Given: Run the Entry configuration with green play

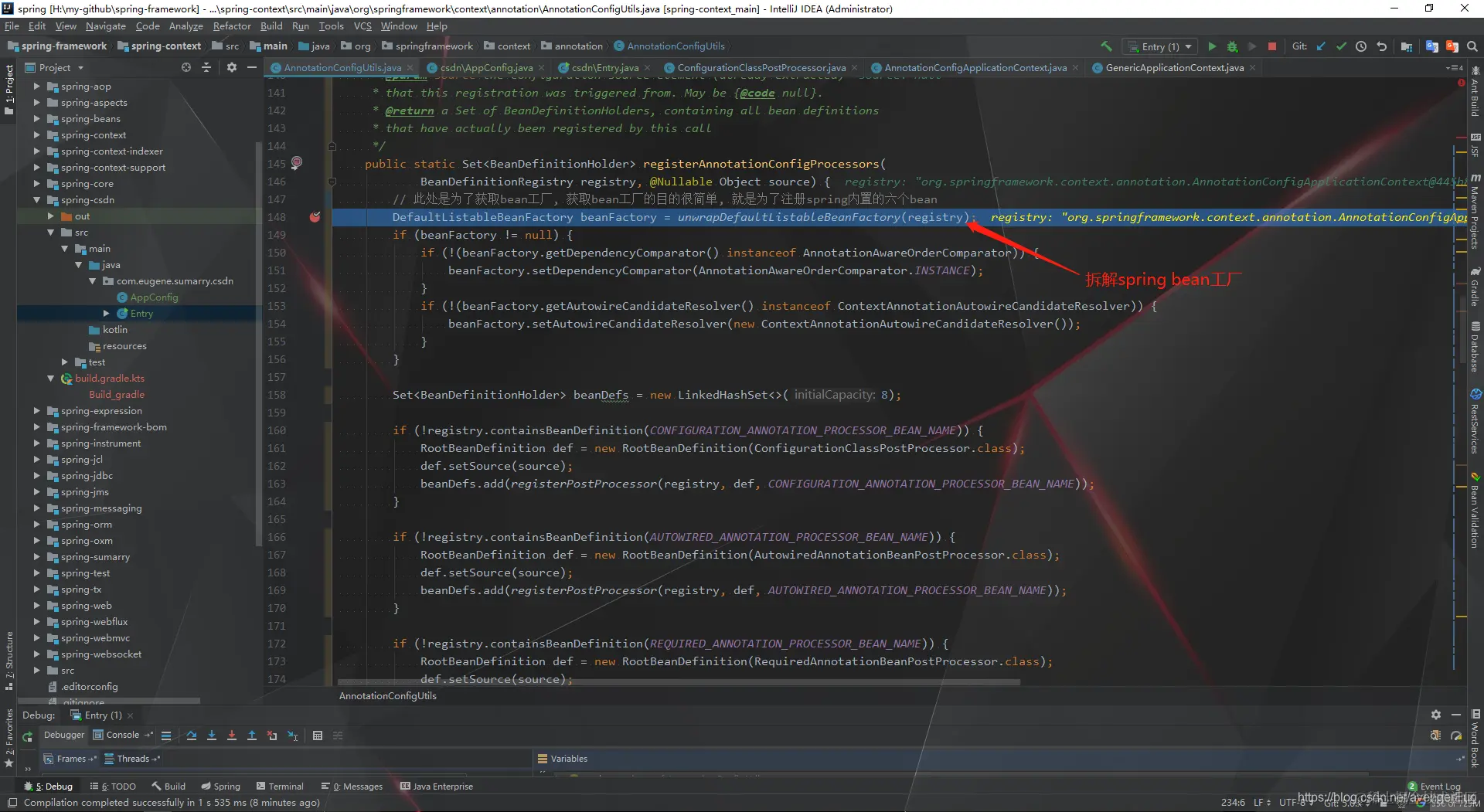Looking at the screenshot, I should [1212, 46].
